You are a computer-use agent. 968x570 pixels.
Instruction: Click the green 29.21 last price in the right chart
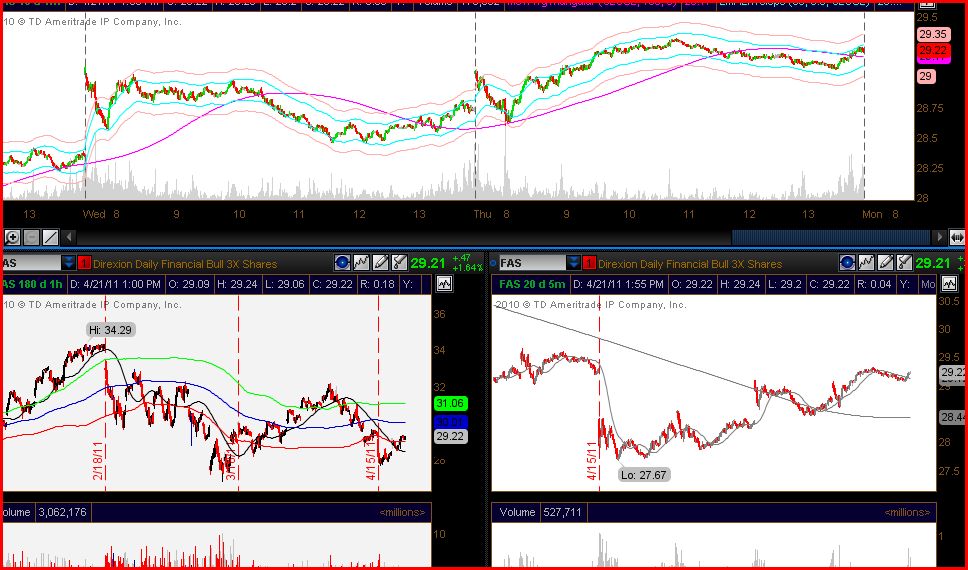coord(932,263)
